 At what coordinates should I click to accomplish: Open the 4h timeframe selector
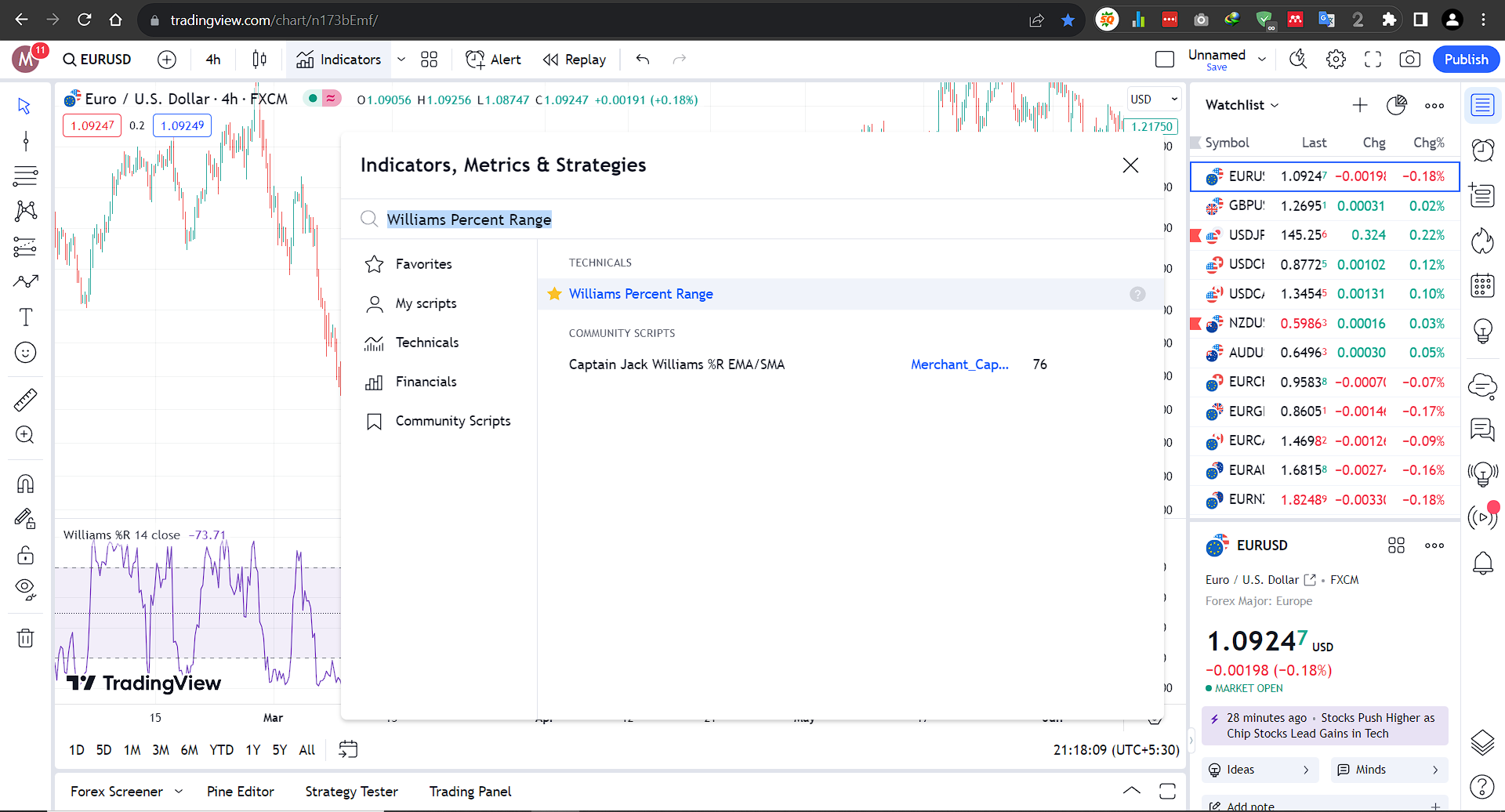pos(213,60)
